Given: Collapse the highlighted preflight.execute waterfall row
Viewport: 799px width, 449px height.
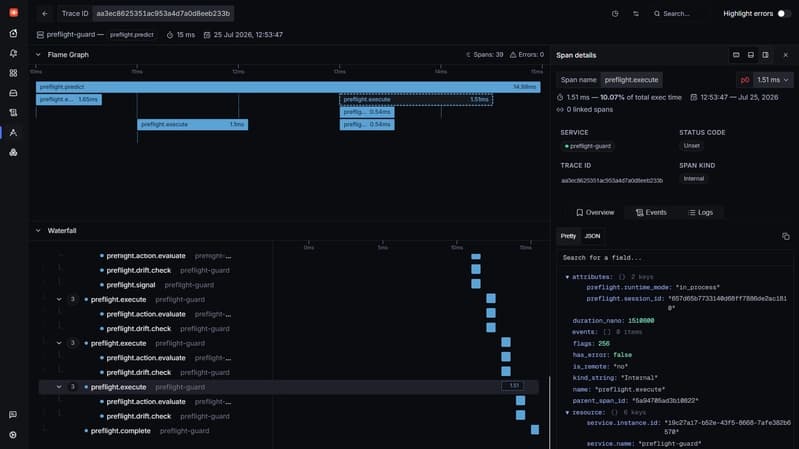Looking at the screenshot, I should click(x=59, y=387).
